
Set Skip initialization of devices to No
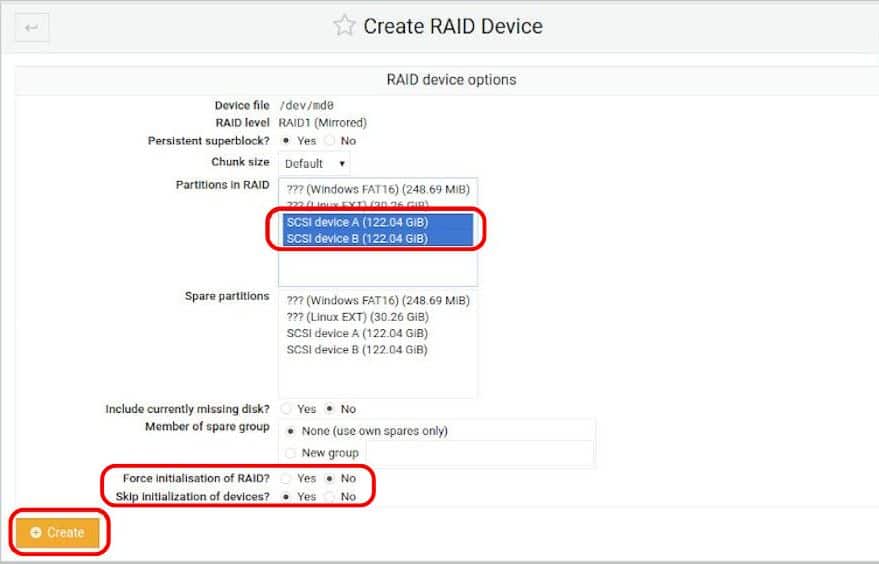(x=330, y=496)
